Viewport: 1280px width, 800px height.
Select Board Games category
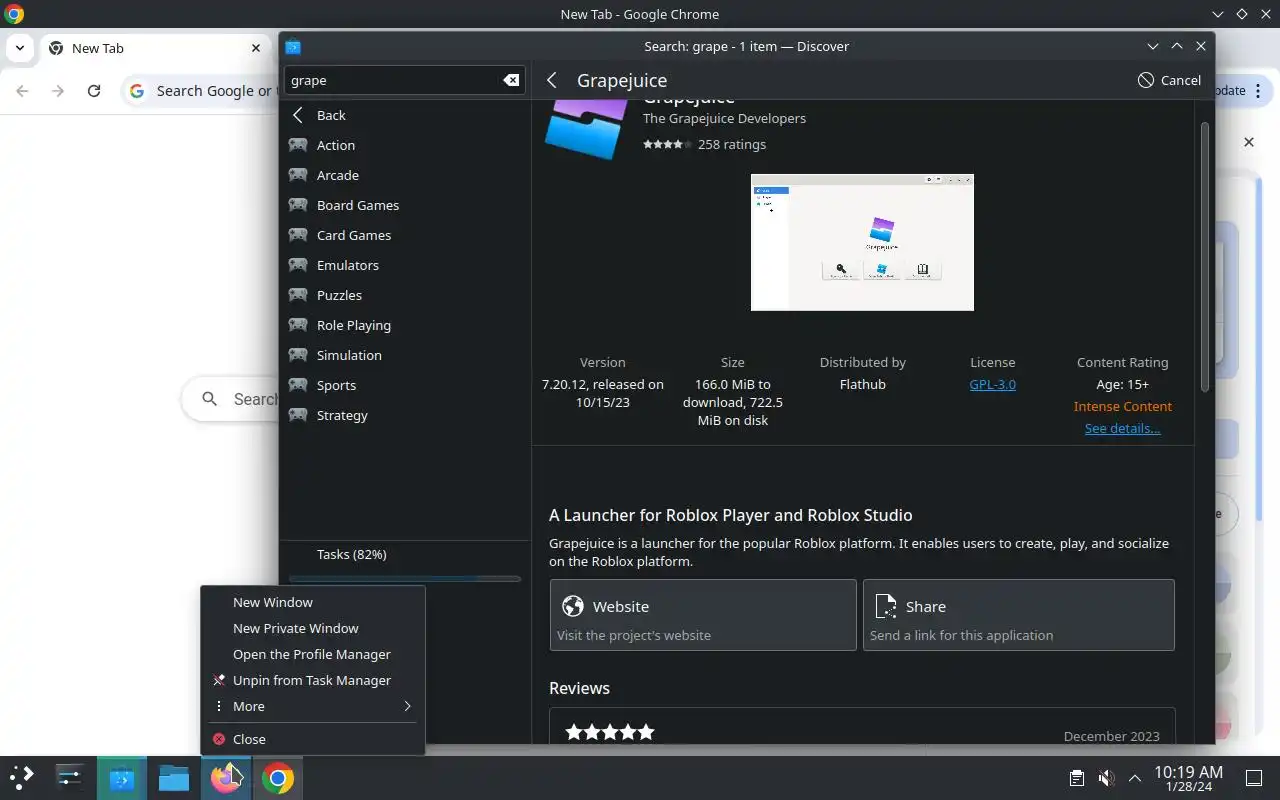tap(406, 205)
